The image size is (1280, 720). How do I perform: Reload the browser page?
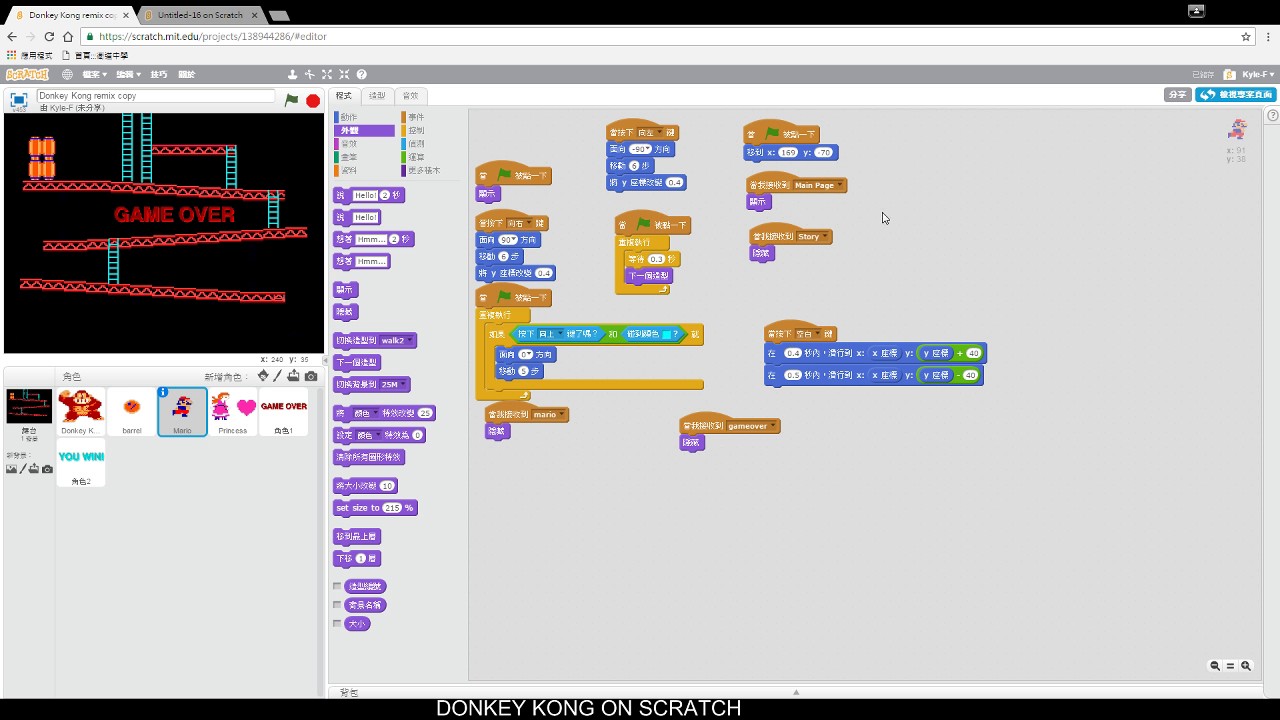(48, 36)
